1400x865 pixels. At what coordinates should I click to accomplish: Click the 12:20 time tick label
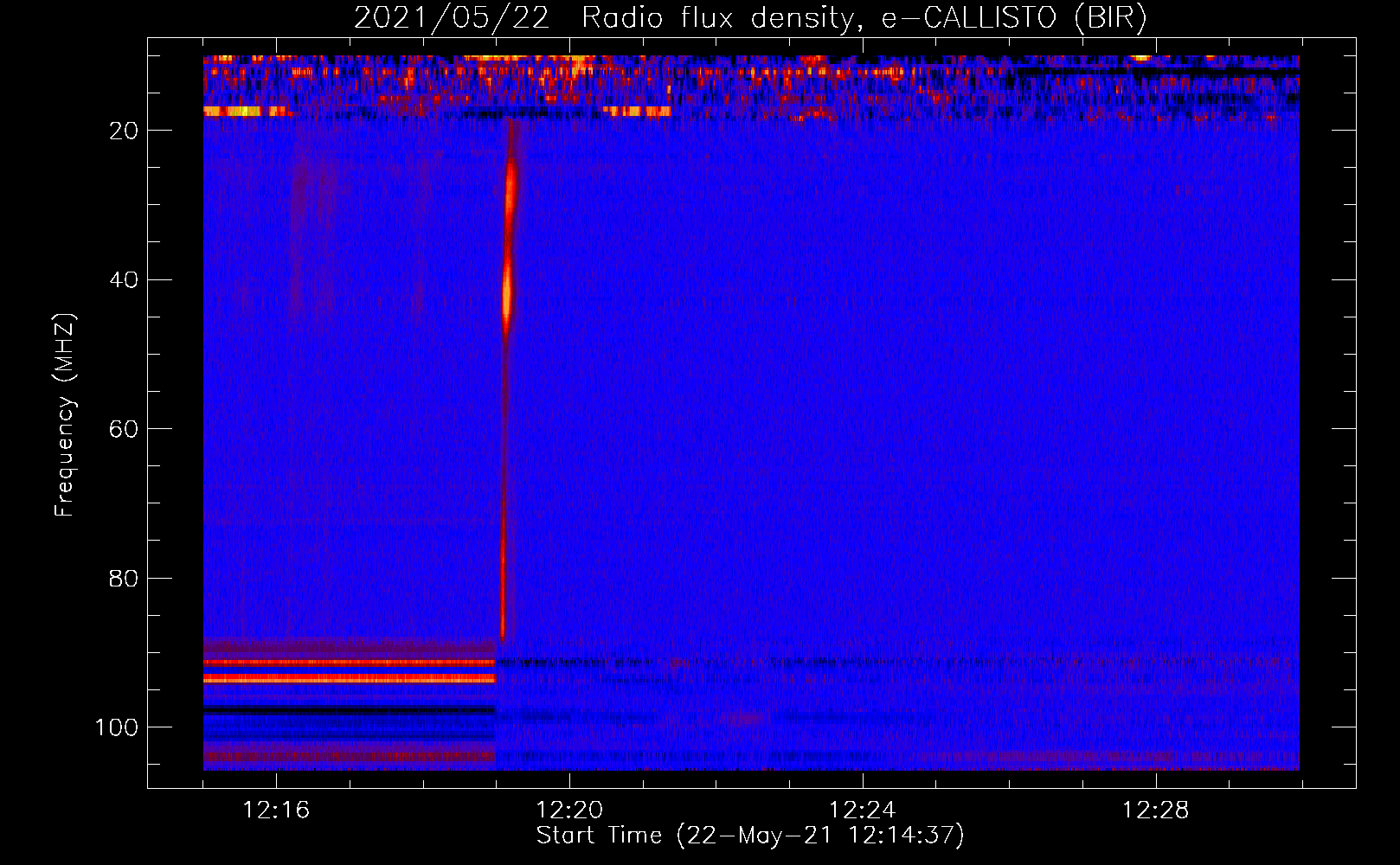pyautogui.click(x=569, y=811)
